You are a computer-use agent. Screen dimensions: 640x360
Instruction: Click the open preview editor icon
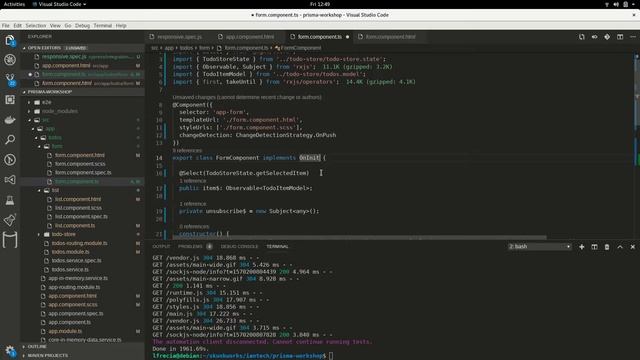click(x=594, y=37)
